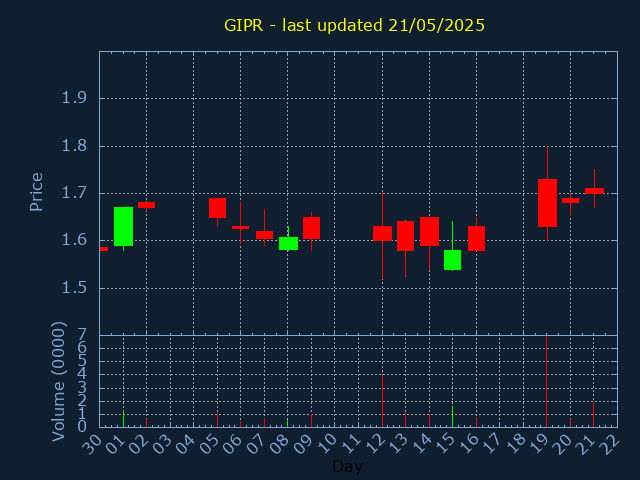Click the vertical Price axis title
Image resolution: width=640 pixels, height=480 pixels.
tap(36, 192)
